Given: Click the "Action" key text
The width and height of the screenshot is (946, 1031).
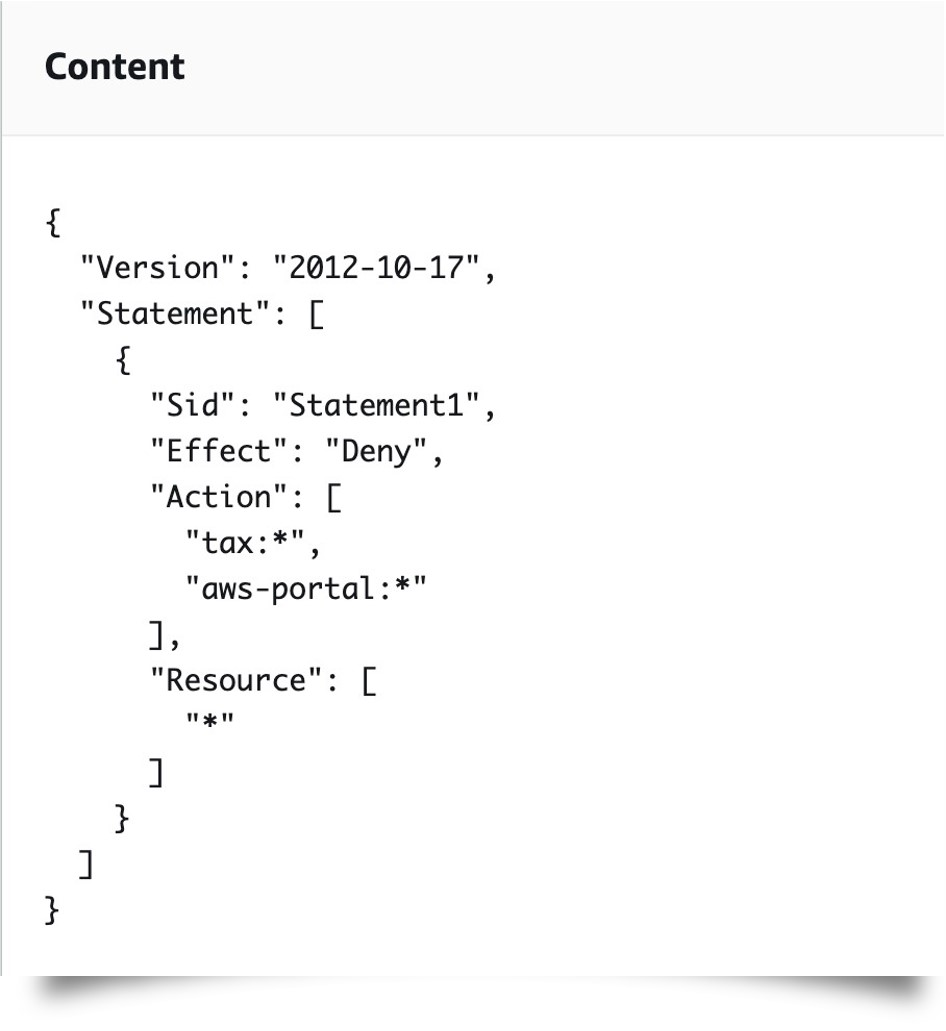Looking at the screenshot, I should tap(219, 497).
